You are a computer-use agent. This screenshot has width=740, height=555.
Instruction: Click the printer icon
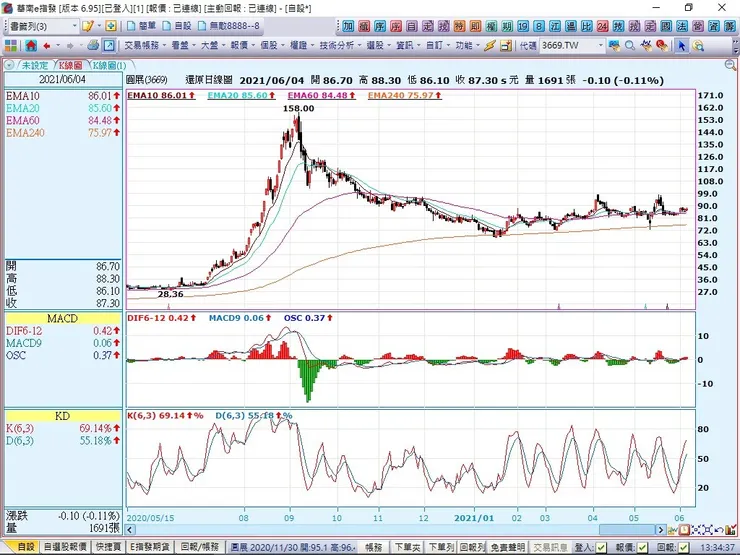click(93, 45)
